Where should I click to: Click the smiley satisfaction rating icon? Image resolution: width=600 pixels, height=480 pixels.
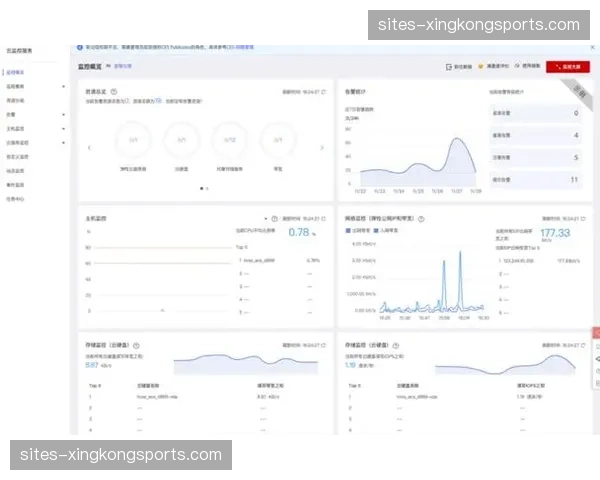point(480,67)
